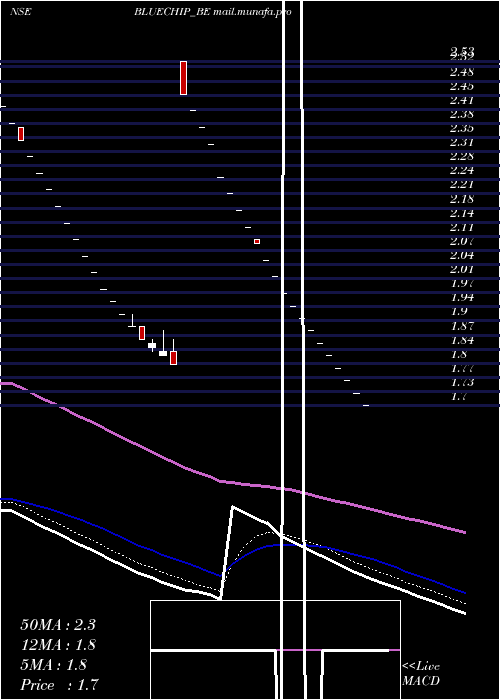Select the 1.9 price axis label
This screenshot has width=500, height=700.
(x=459, y=312)
